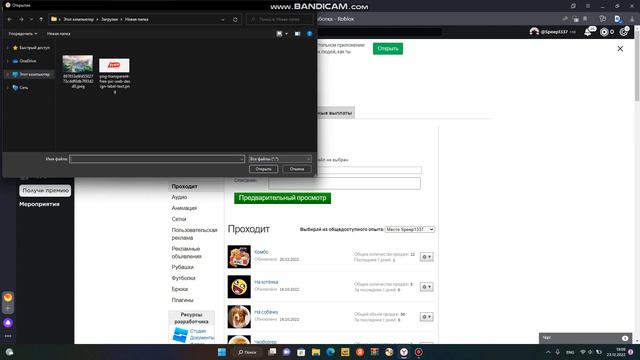Select Пользовательская реклама category

coord(194,234)
